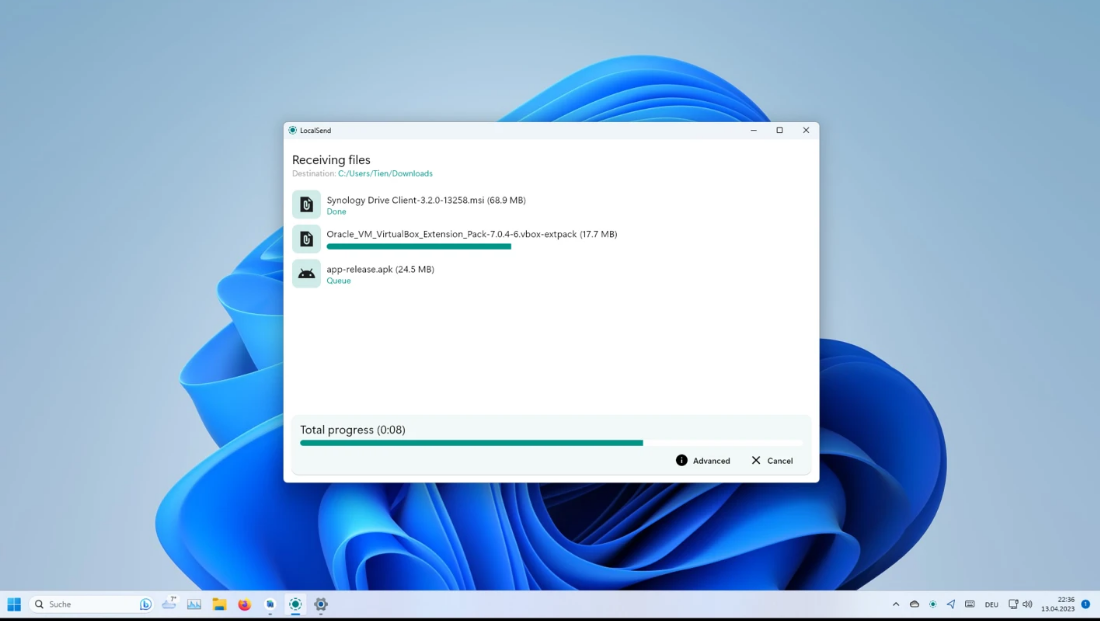Image resolution: width=1100 pixels, height=621 pixels.
Task: Open File Explorer from the taskbar
Action: point(220,604)
